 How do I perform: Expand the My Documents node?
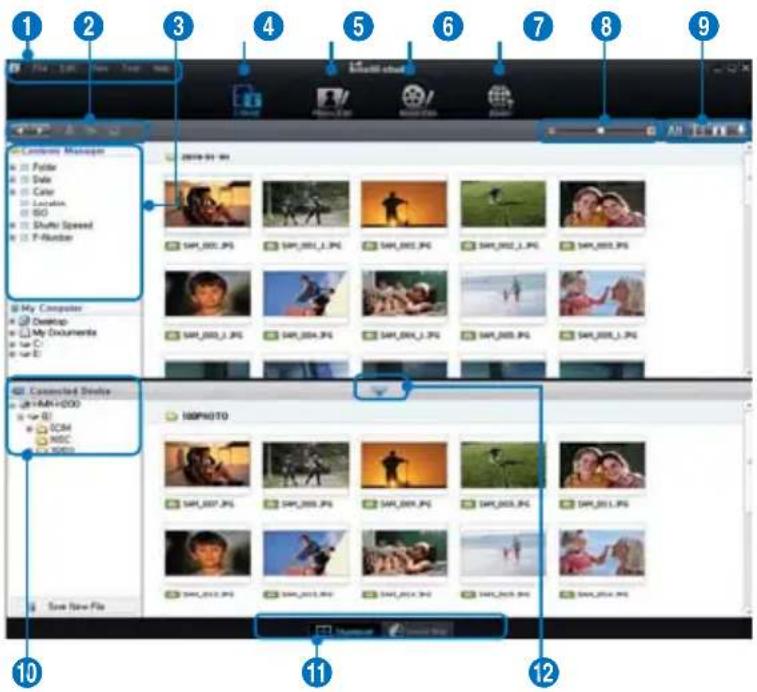(x=12, y=333)
